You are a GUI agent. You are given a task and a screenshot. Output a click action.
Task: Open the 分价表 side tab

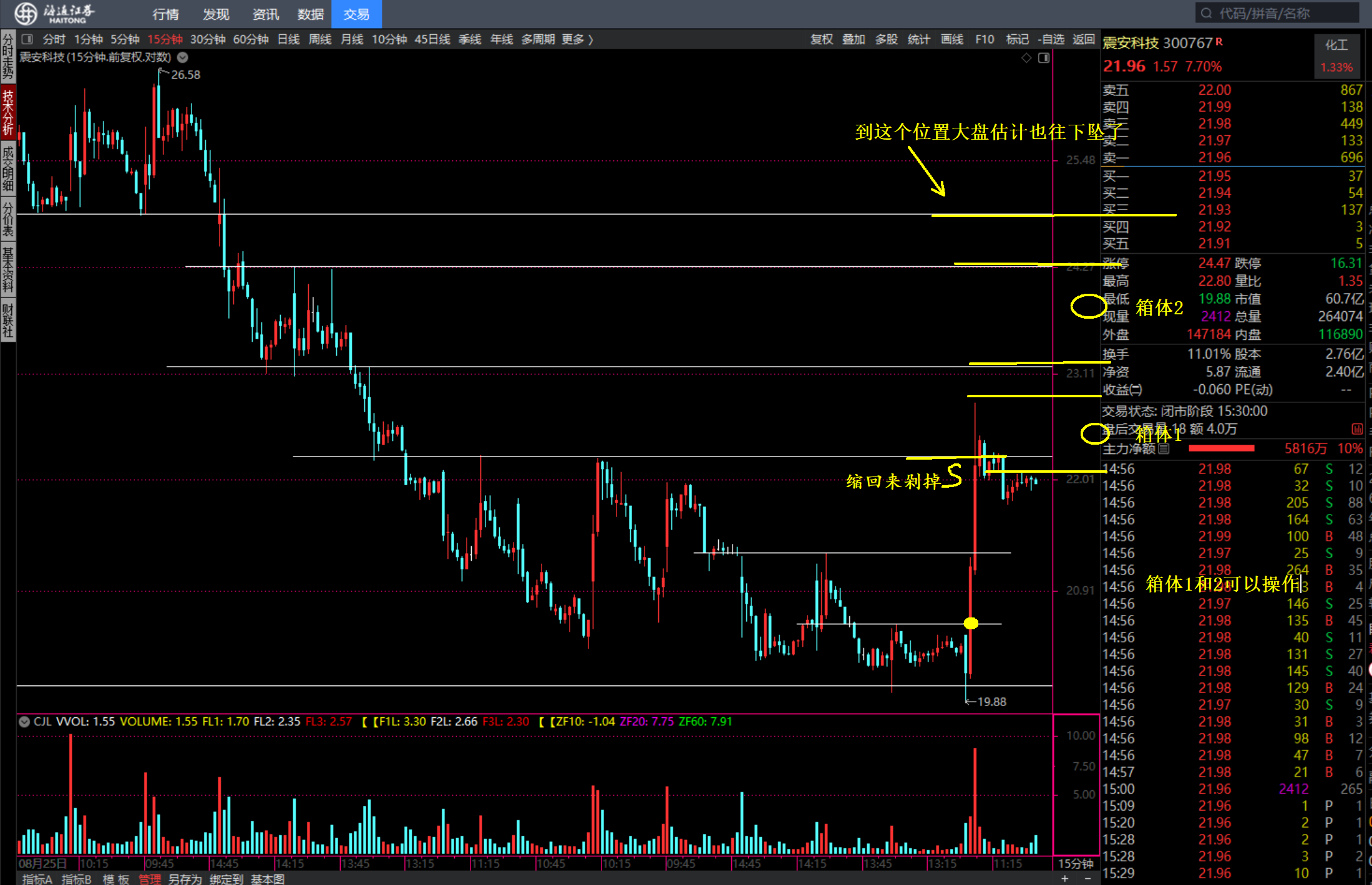(7, 218)
